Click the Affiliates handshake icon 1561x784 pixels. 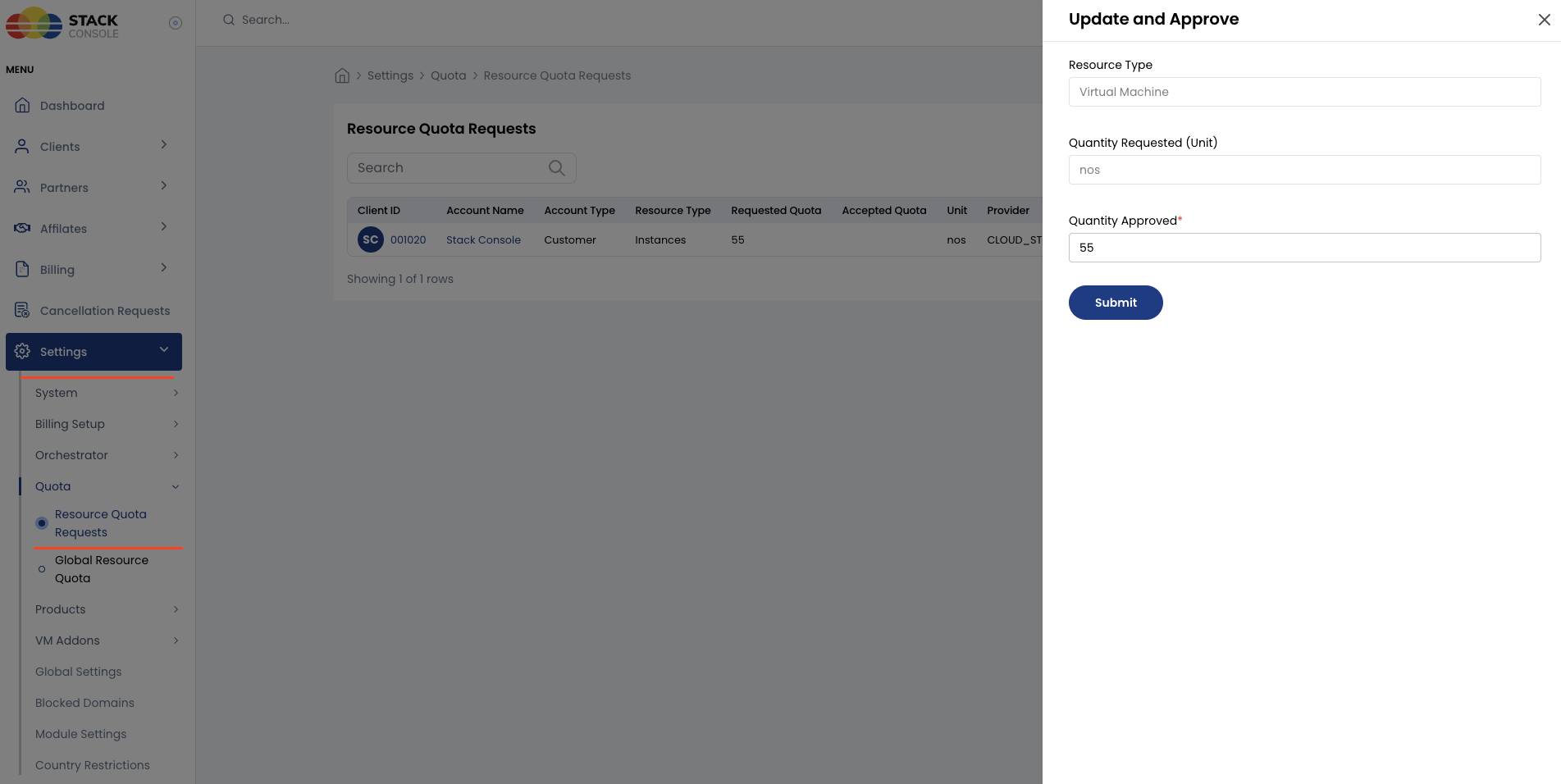(x=22, y=229)
